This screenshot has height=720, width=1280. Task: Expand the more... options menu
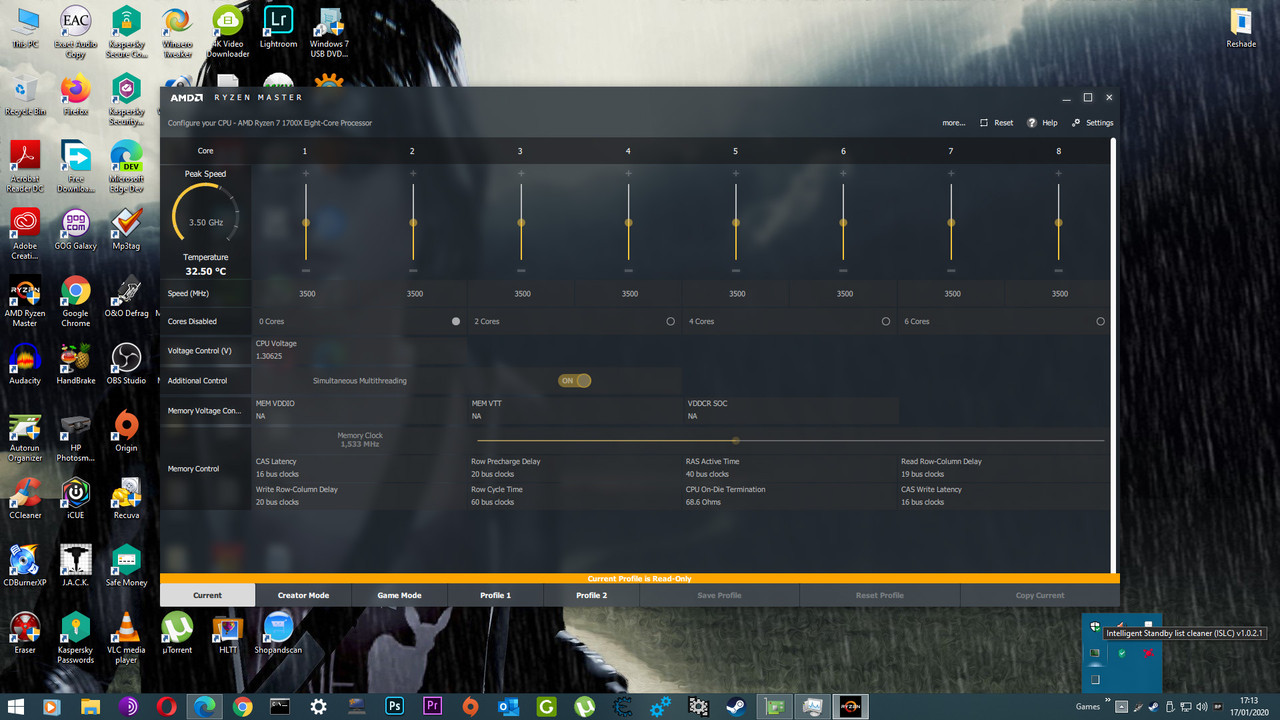[954, 123]
